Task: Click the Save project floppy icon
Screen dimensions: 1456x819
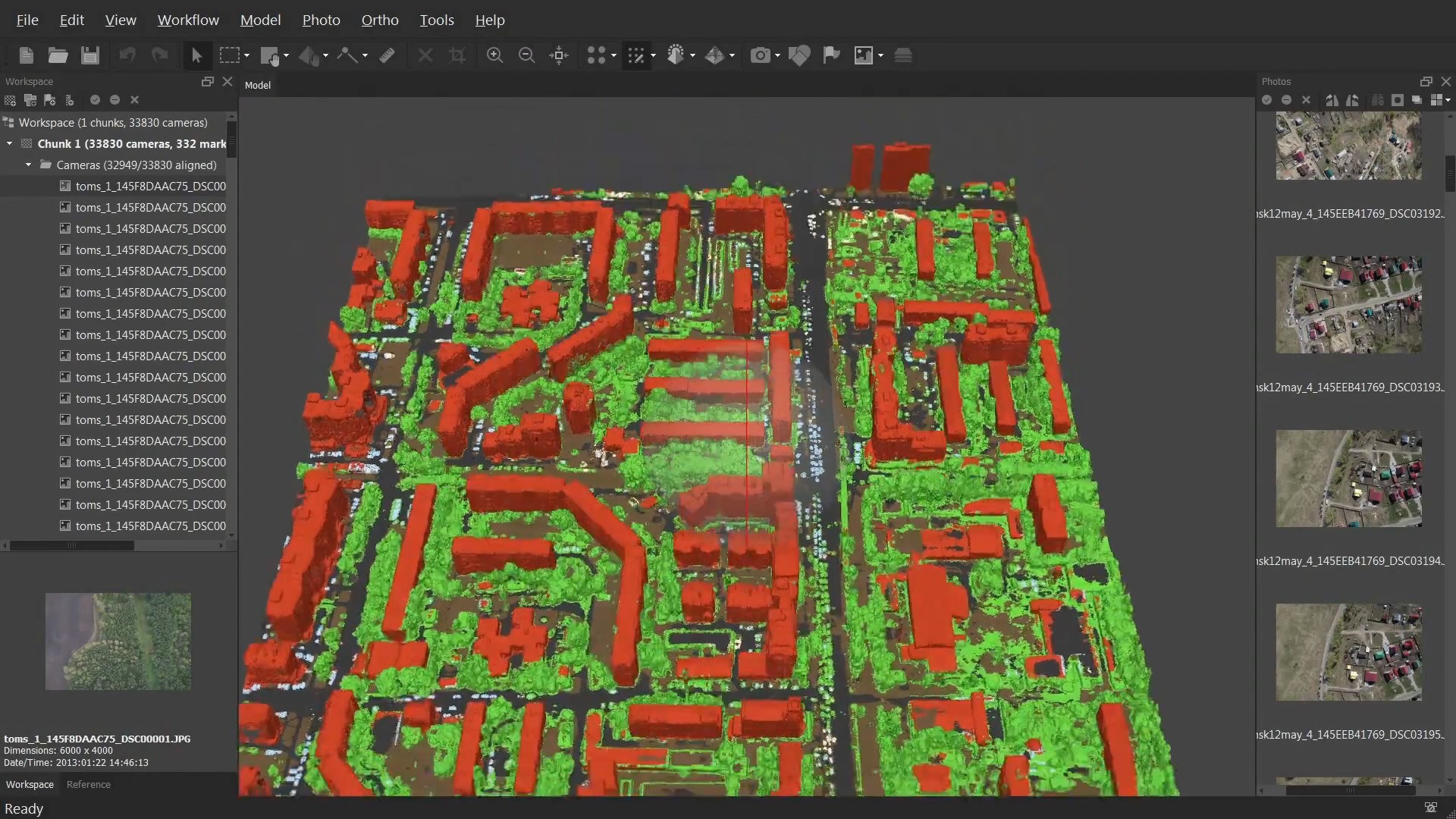Action: [90, 55]
